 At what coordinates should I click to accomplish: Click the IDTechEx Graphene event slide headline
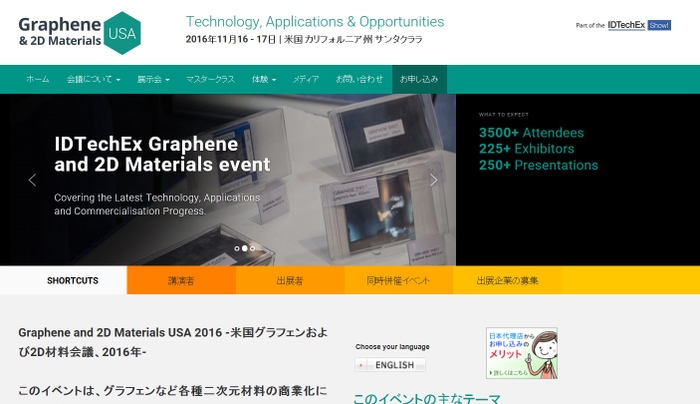tap(162, 154)
